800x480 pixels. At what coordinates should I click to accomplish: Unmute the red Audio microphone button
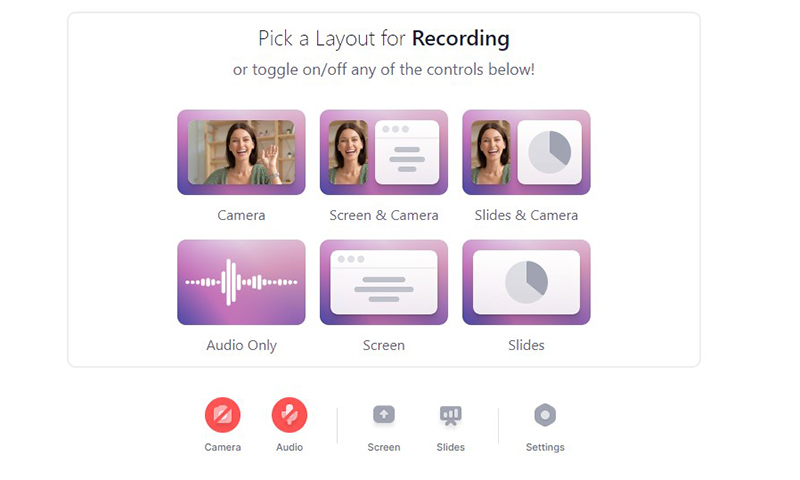pos(289,415)
